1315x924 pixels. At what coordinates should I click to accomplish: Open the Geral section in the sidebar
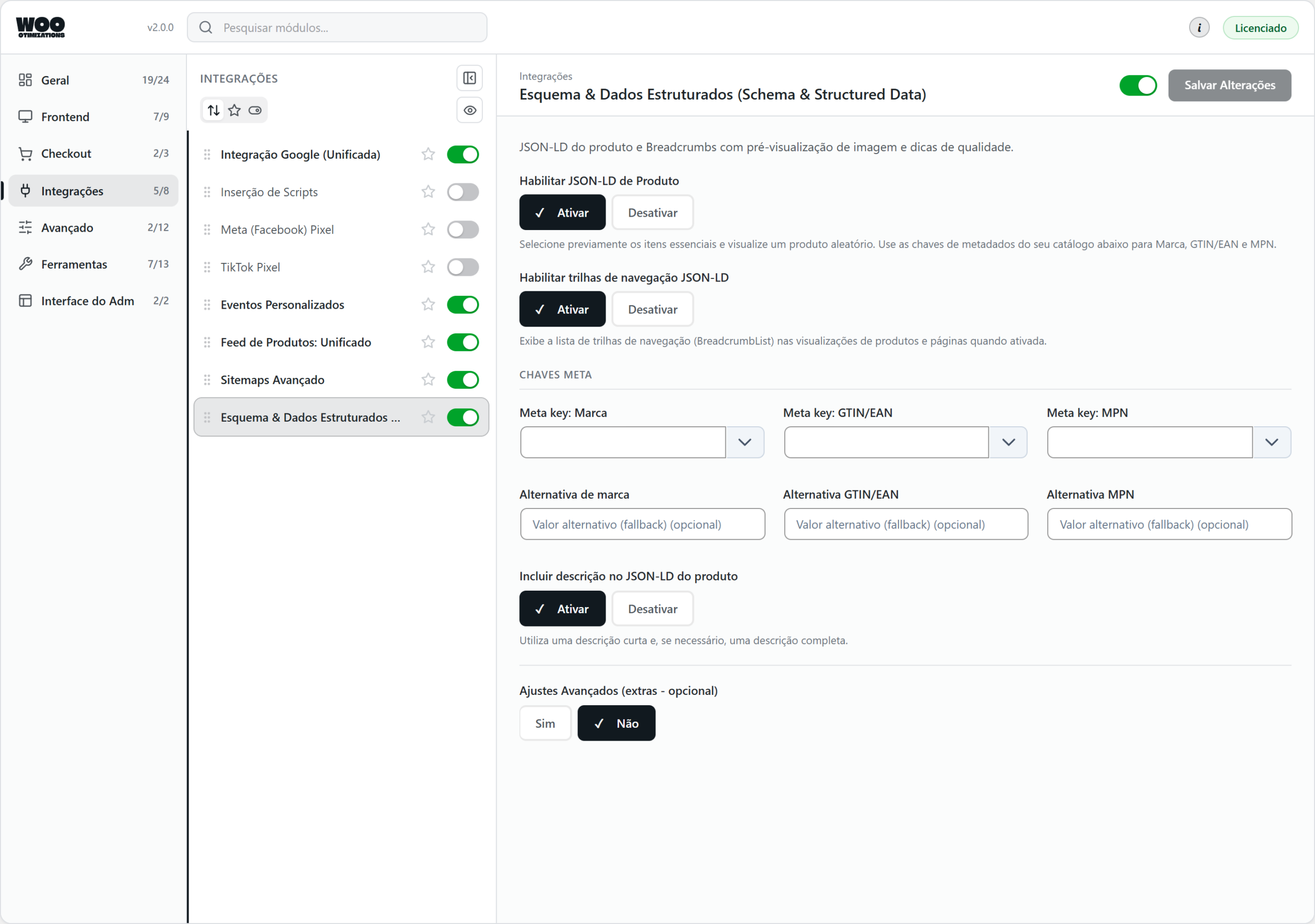pyautogui.click(x=93, y=80)
